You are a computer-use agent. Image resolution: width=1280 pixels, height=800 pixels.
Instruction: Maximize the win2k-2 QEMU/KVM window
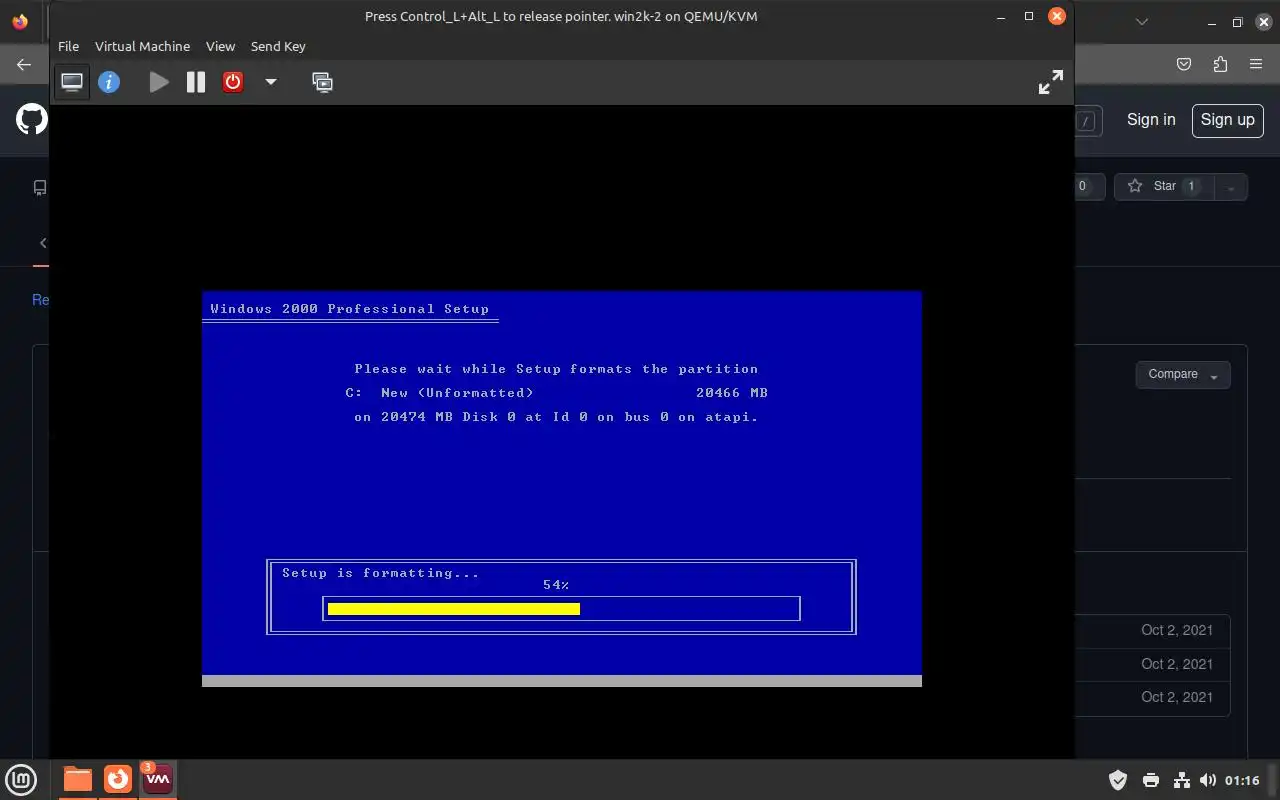pos(1029,16)
